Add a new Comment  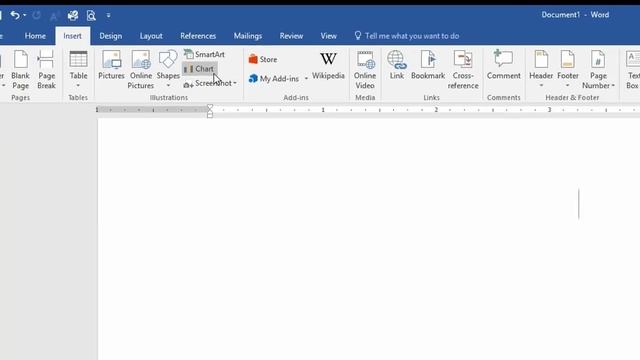pyautogui.click(x=504, y=65)
